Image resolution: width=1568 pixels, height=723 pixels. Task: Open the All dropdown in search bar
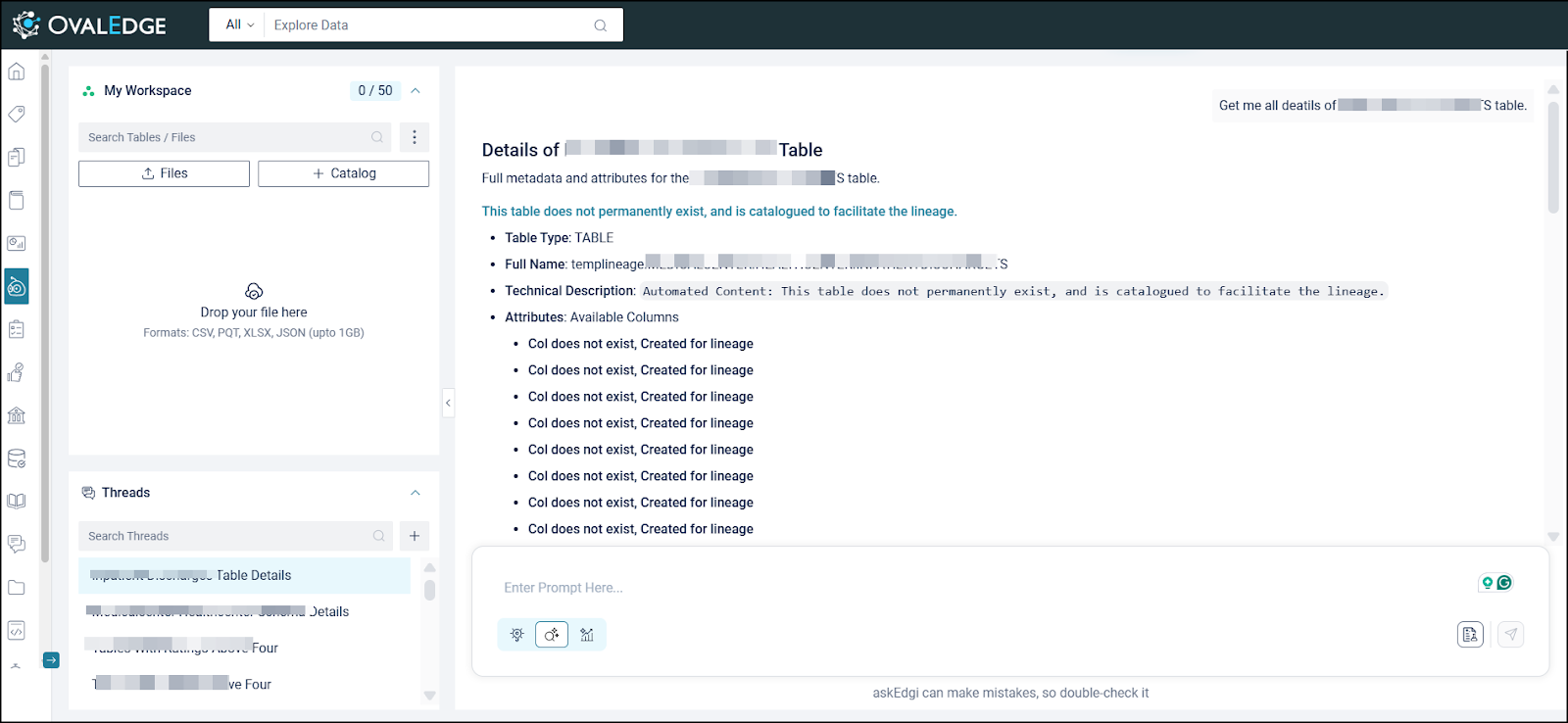point(239,25)
